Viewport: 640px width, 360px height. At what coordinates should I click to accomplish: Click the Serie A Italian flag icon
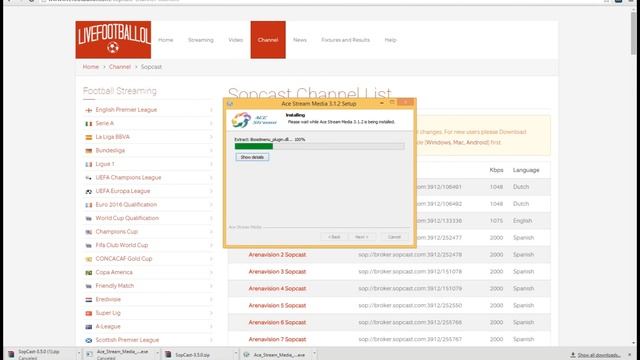[x=89, y=124]
